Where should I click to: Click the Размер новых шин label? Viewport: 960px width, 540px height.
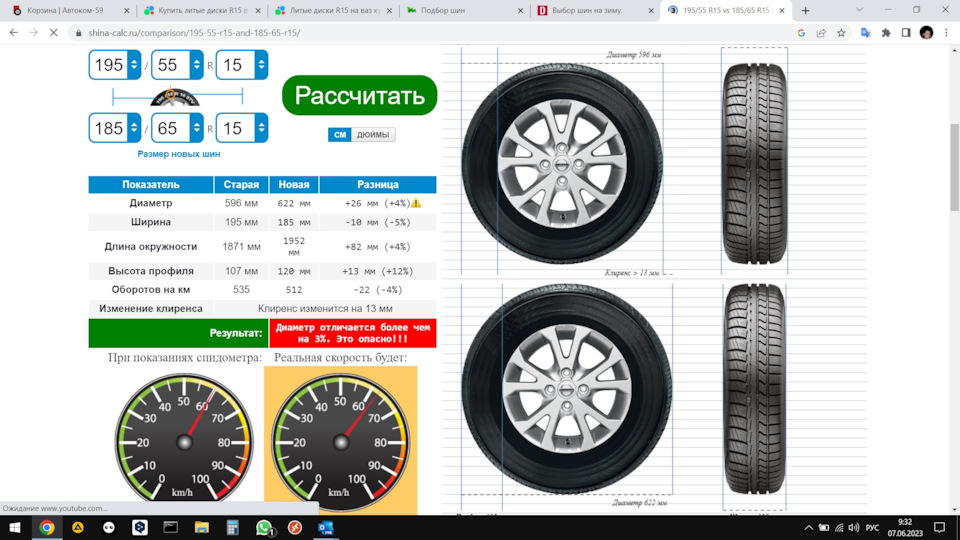coord(179,154)
